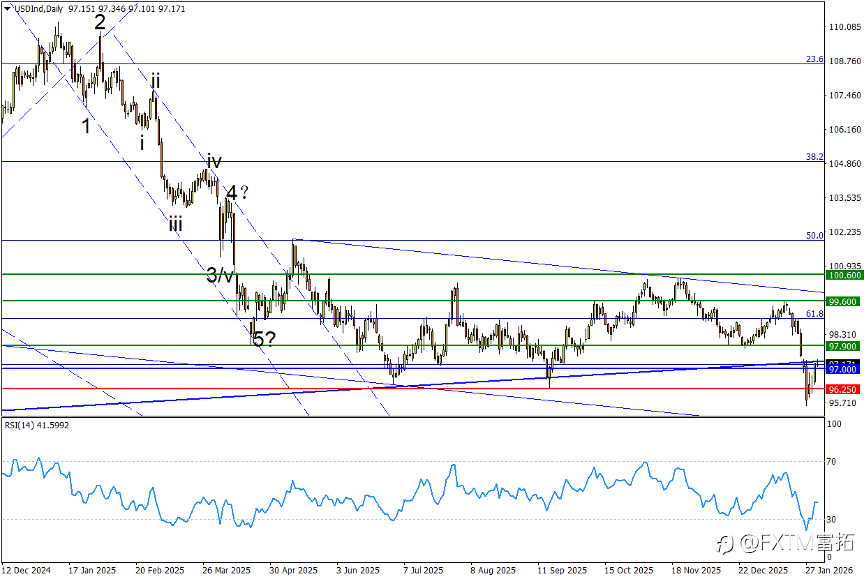864x580 pixels.
Task: Select the RSI(14) indicator label
Action: (x=36, y=425)
